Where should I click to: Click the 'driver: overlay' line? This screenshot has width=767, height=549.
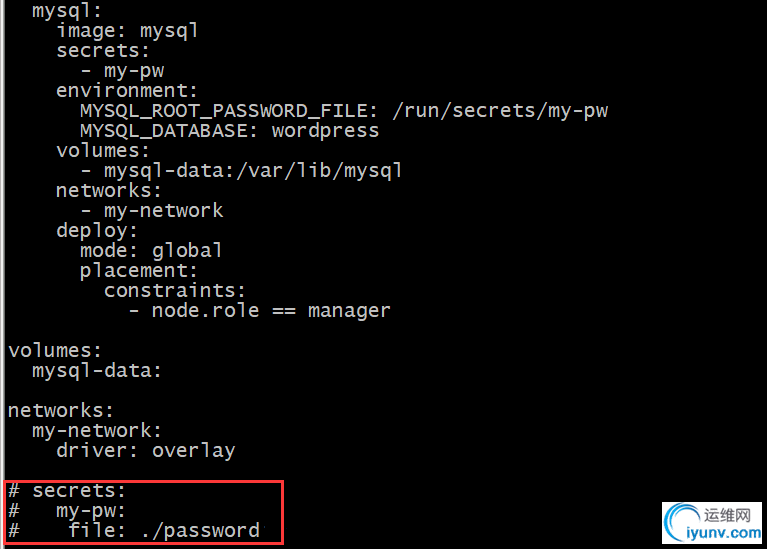(x=145, y=451)
